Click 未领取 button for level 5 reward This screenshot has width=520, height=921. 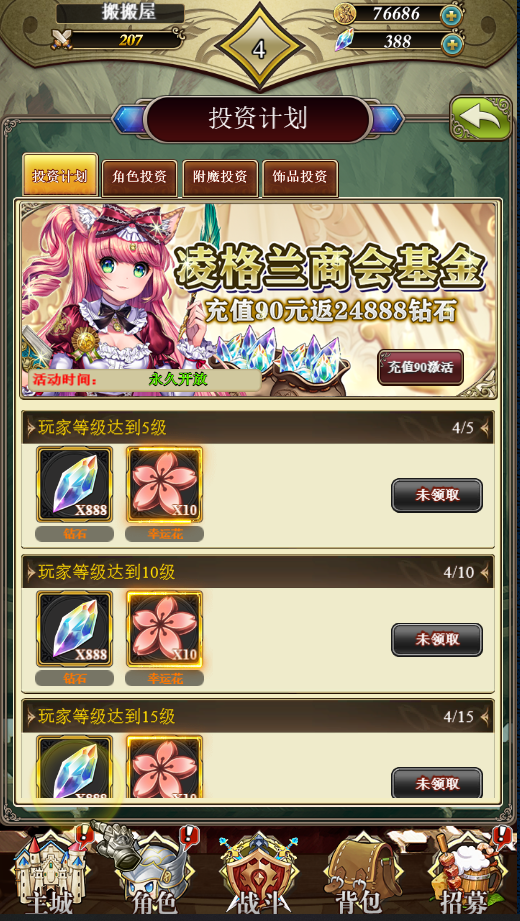(437, 495)
